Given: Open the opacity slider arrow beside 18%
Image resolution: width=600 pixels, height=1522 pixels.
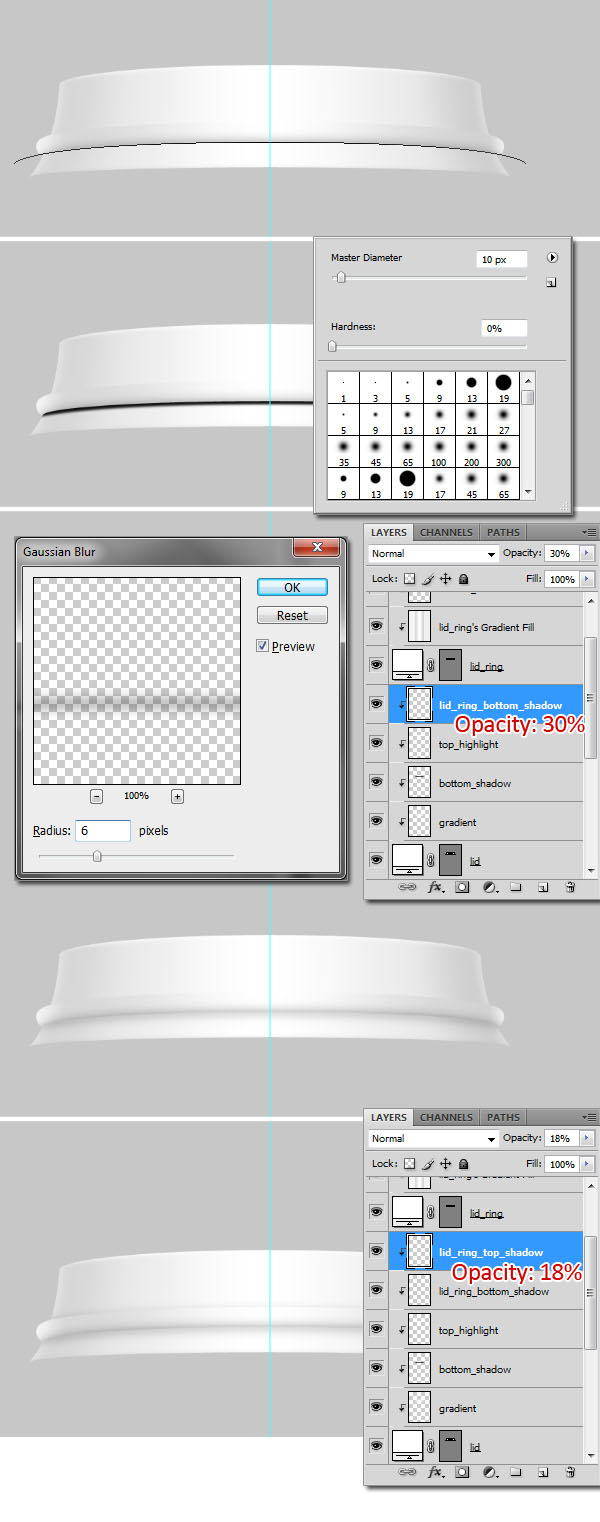Looking at the screenshot, I should [x=586, y=1138].
